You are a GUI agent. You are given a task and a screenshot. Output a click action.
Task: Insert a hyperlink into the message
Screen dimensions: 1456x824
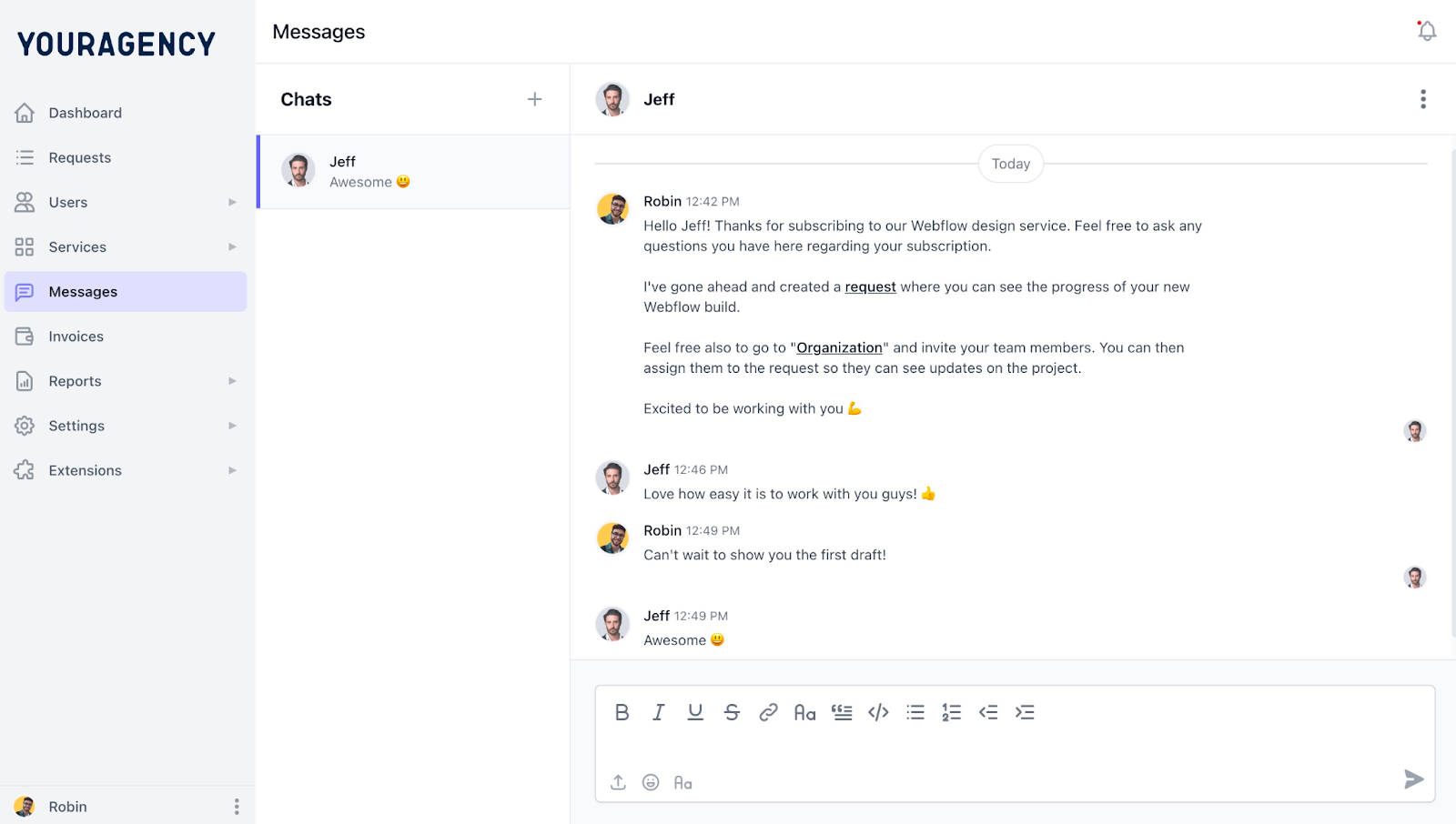[768, 712]
